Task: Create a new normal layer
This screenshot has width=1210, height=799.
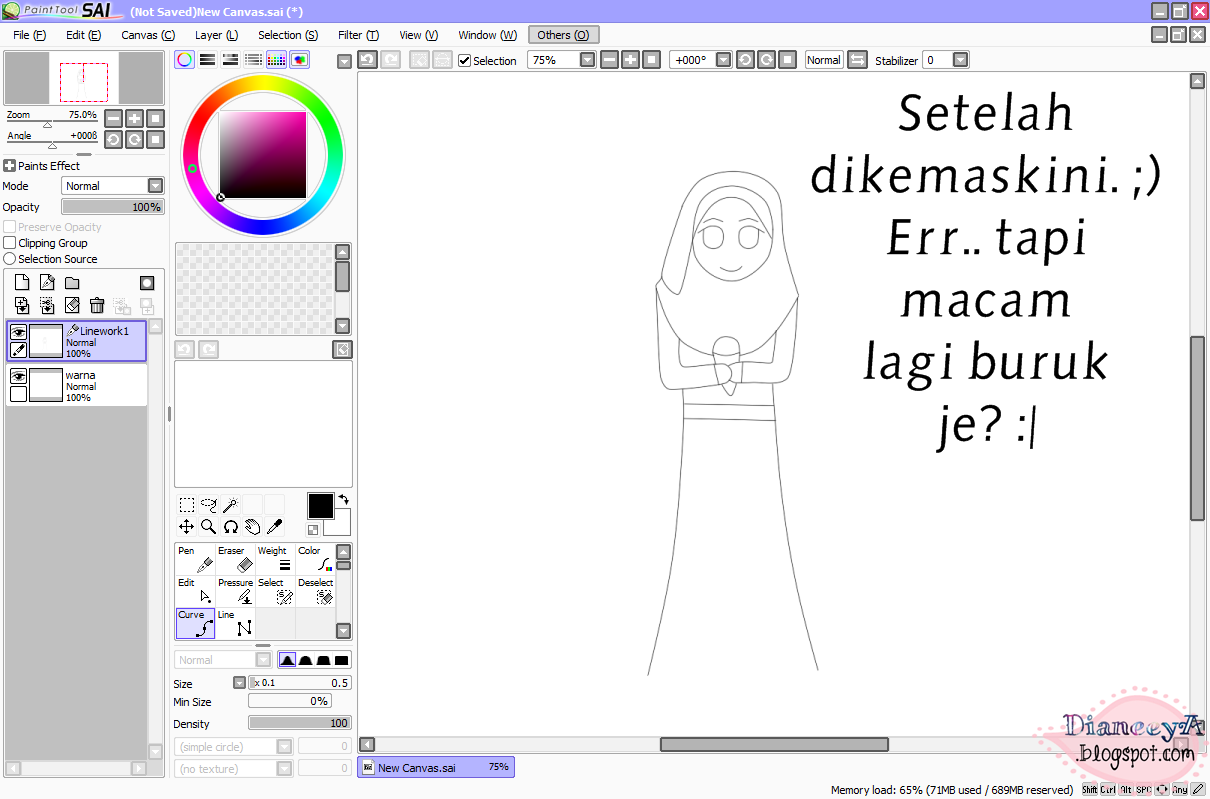Action: [22, 283]
